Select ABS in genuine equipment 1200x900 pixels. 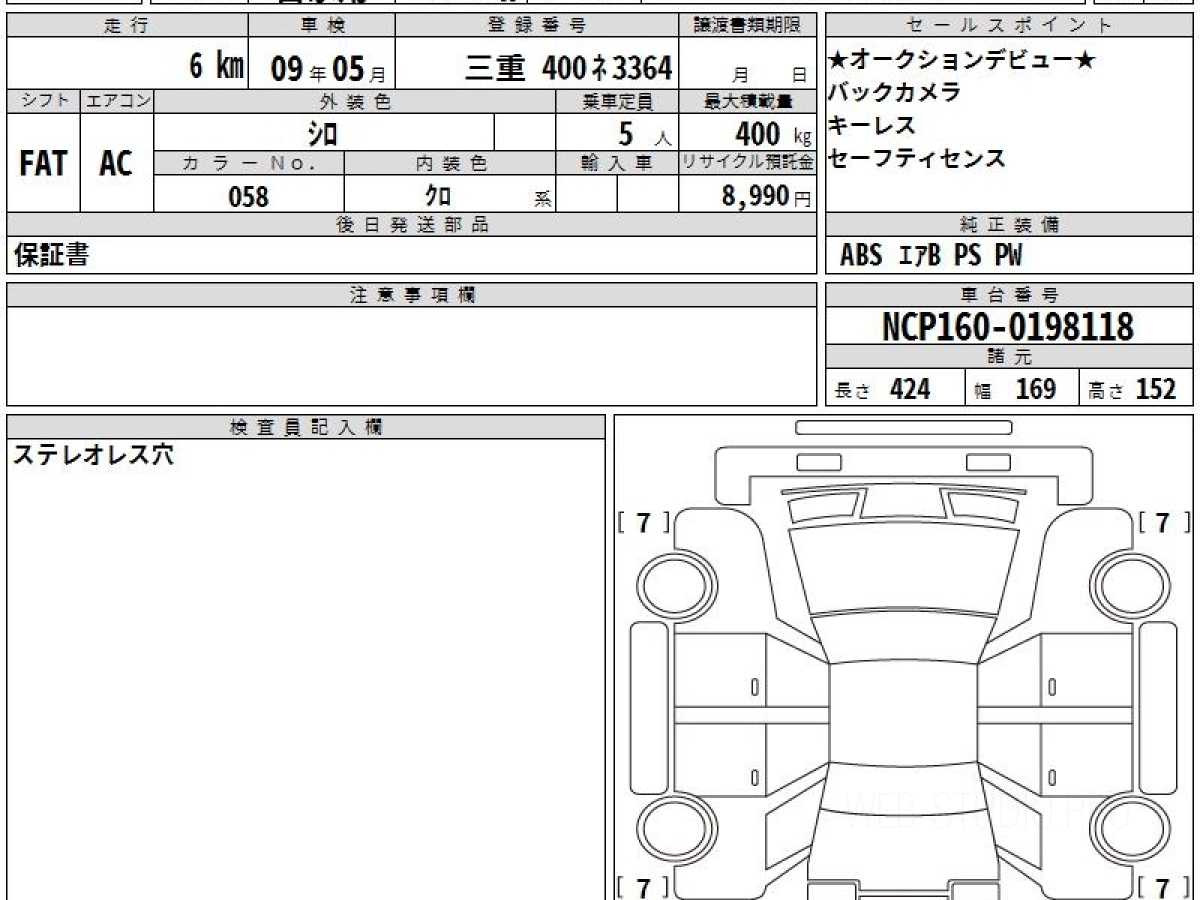[x=861, y=256]
